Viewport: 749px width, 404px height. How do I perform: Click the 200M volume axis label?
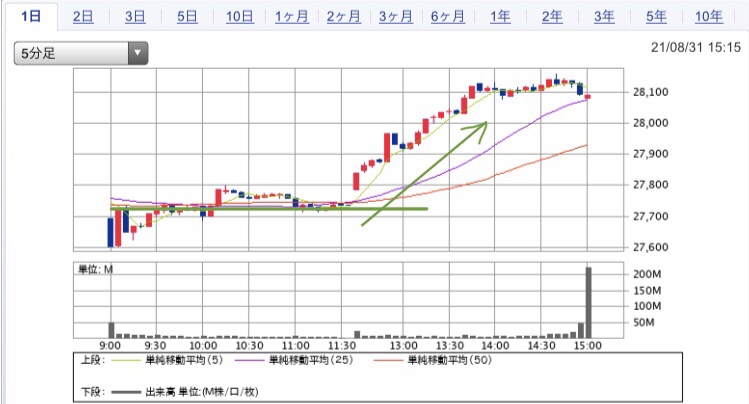pyautogui.click(x=647, y=274)
